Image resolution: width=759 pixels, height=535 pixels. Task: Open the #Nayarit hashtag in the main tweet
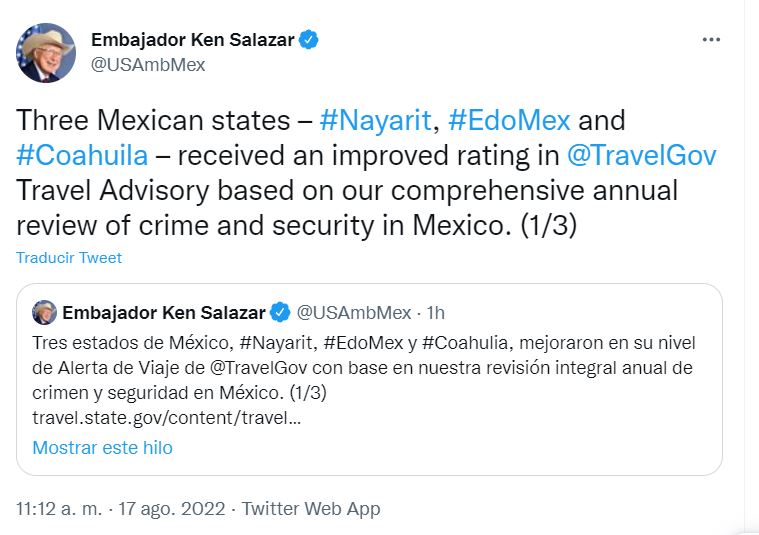375,121
